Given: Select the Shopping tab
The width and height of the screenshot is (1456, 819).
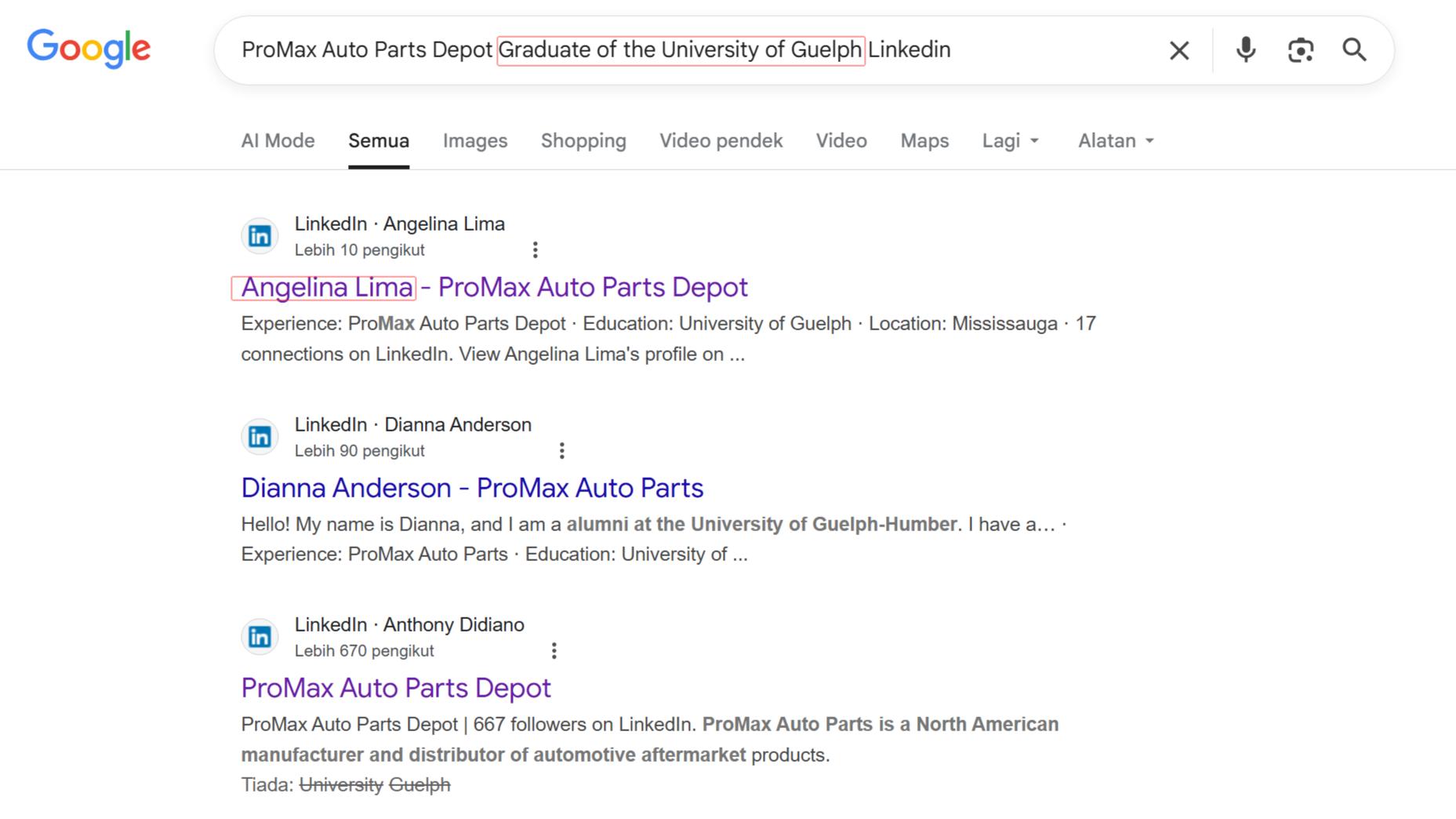Looking at the screenshot, I should click(x=583, y=140).
